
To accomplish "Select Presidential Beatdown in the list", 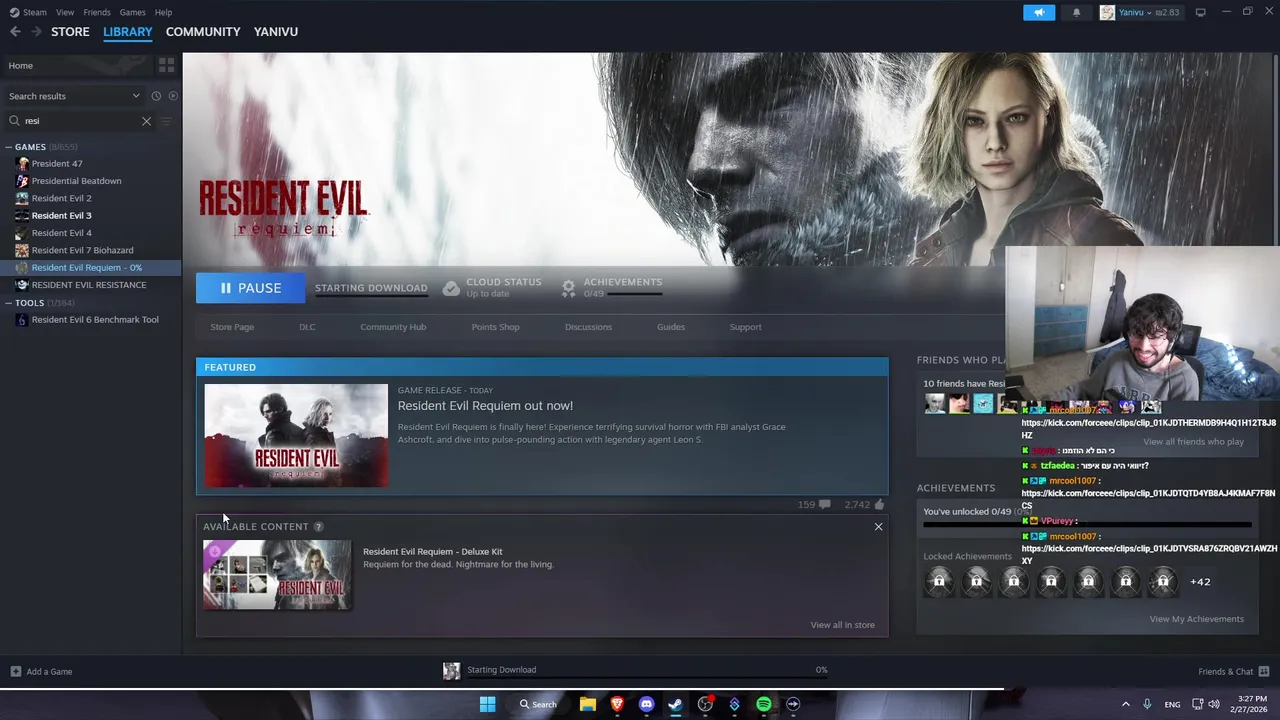I will tap(76, 181).
